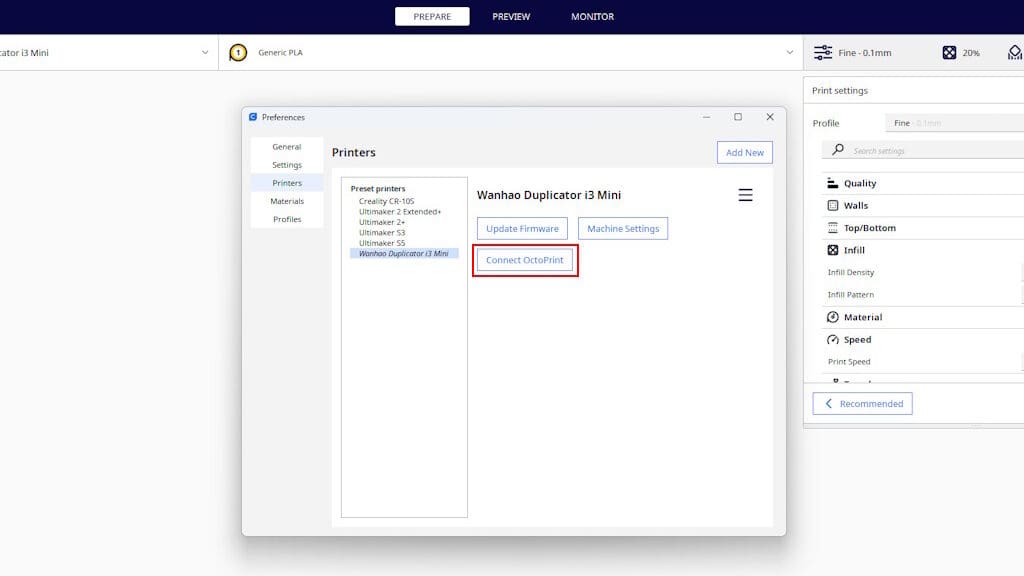Screen dimensions: 1024x576
Task: Select the Printers preferences page
Action: (287, 183)
